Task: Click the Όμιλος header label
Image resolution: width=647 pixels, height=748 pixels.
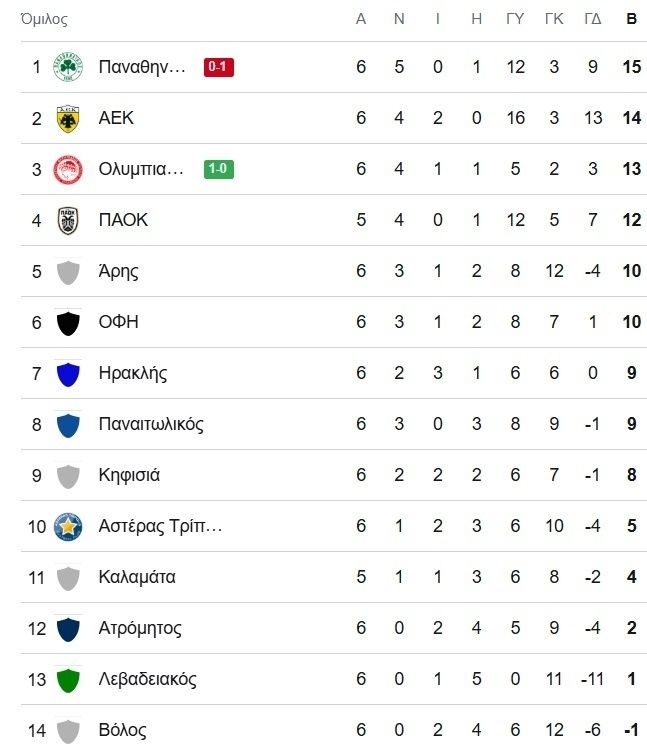Action: click(x=44, y=19)
